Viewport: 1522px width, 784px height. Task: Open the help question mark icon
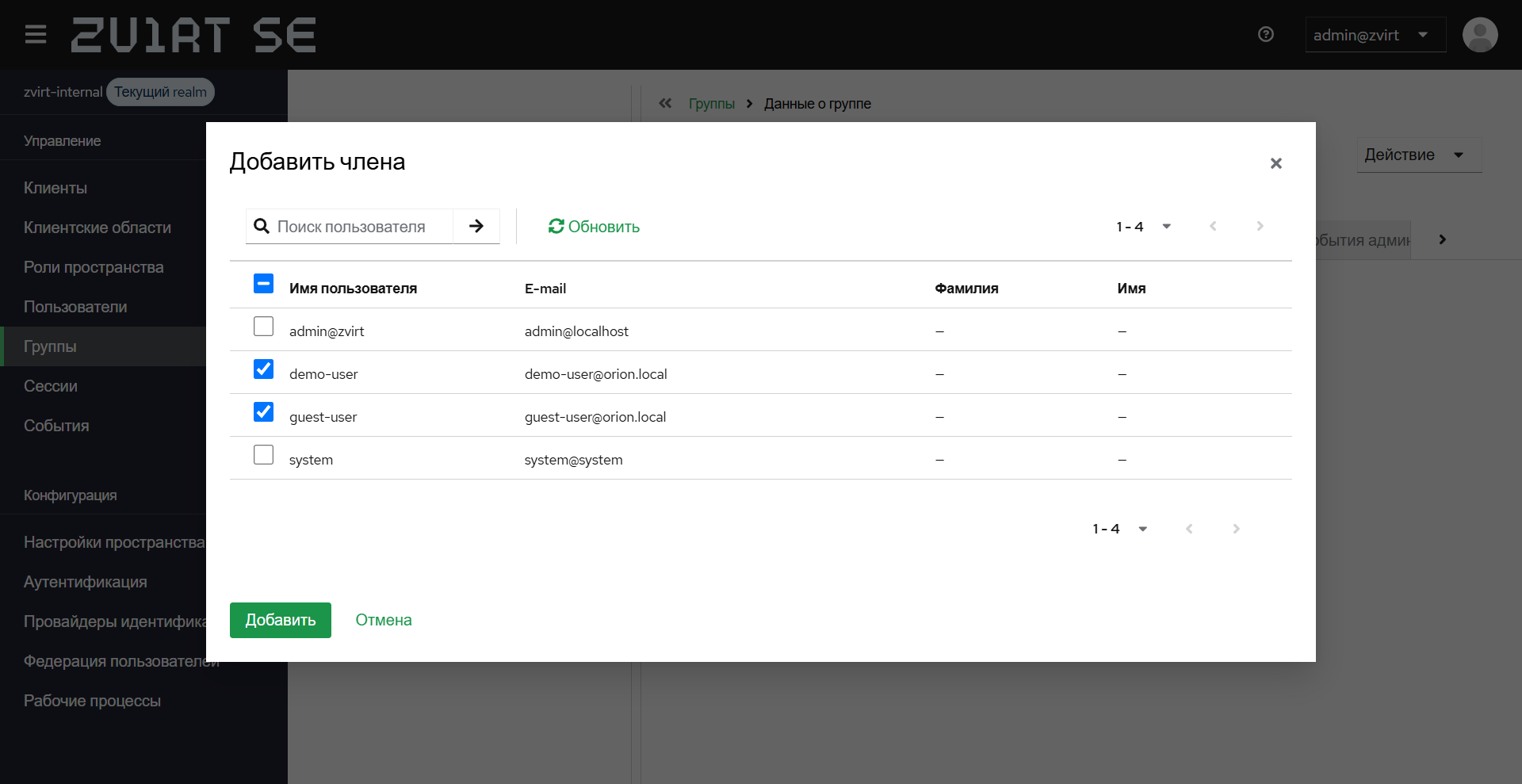click(1266, 34)
